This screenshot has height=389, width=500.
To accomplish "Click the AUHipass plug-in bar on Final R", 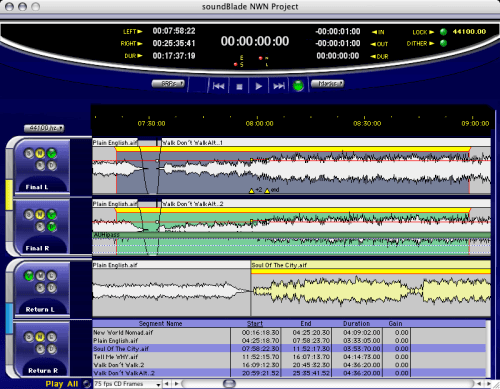I will tap(291, 235).
